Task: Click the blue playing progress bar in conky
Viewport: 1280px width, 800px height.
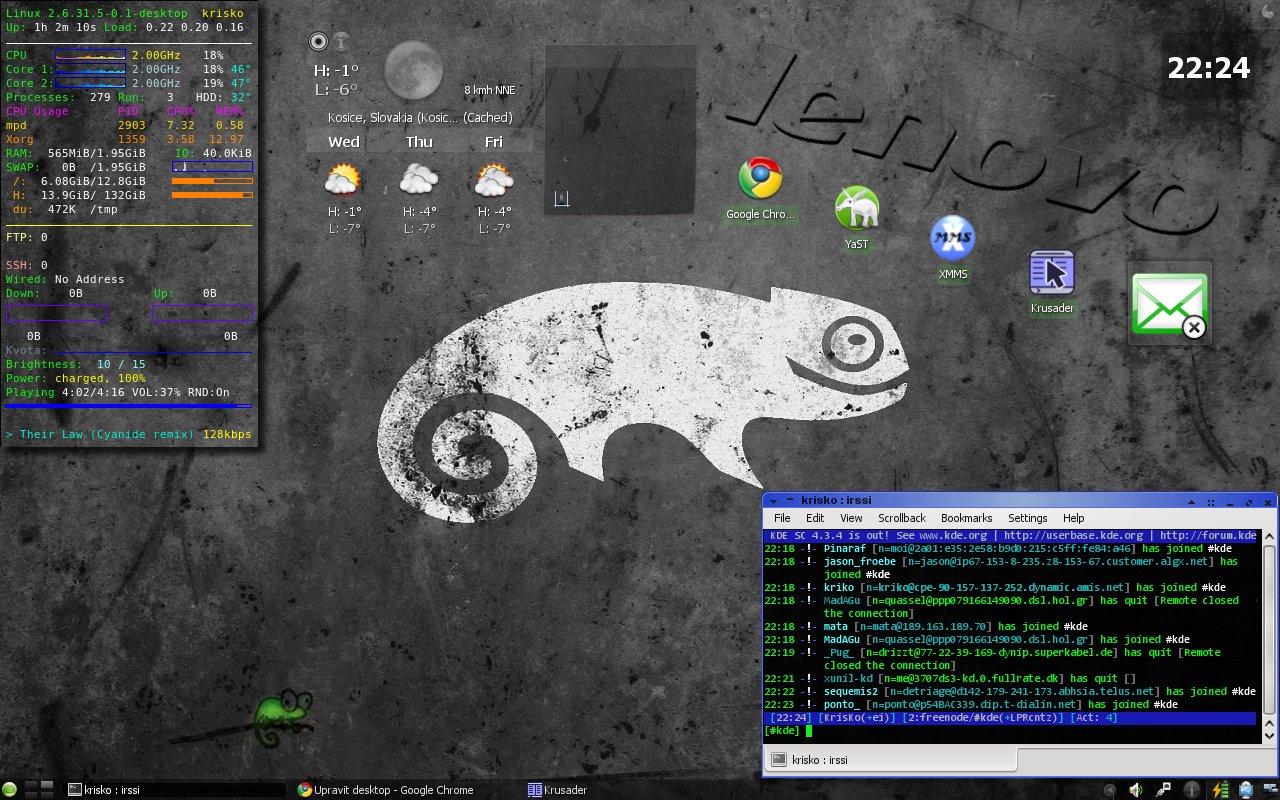Action: tap(128, 406)
